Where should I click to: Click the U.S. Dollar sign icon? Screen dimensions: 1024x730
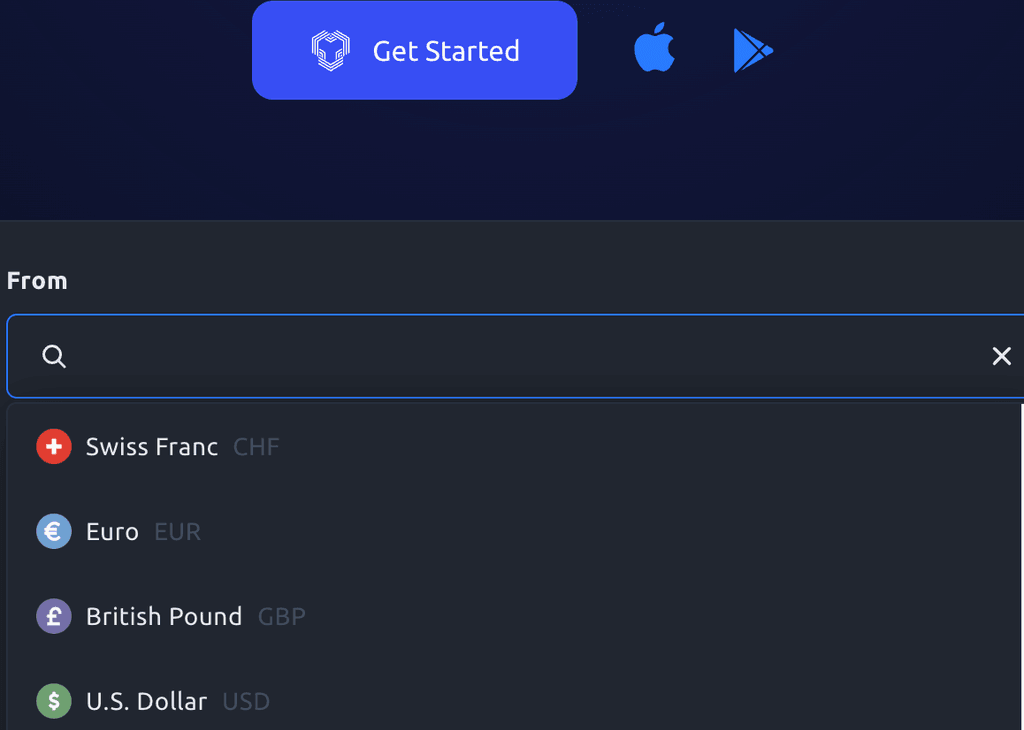[x=53, y=701]
